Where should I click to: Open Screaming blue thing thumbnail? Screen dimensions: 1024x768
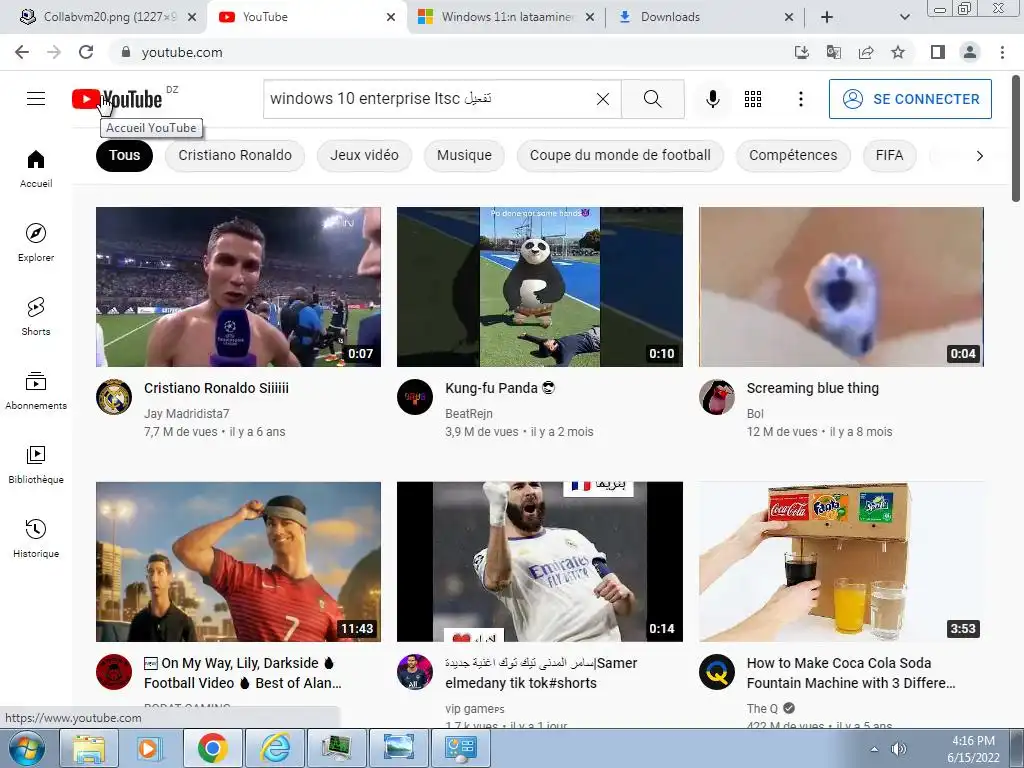pos(841,287)
